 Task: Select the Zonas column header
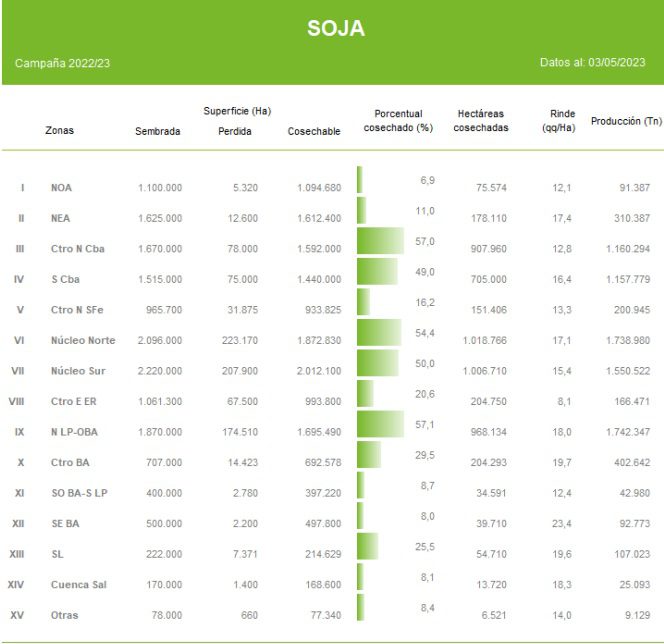[59, 131]
